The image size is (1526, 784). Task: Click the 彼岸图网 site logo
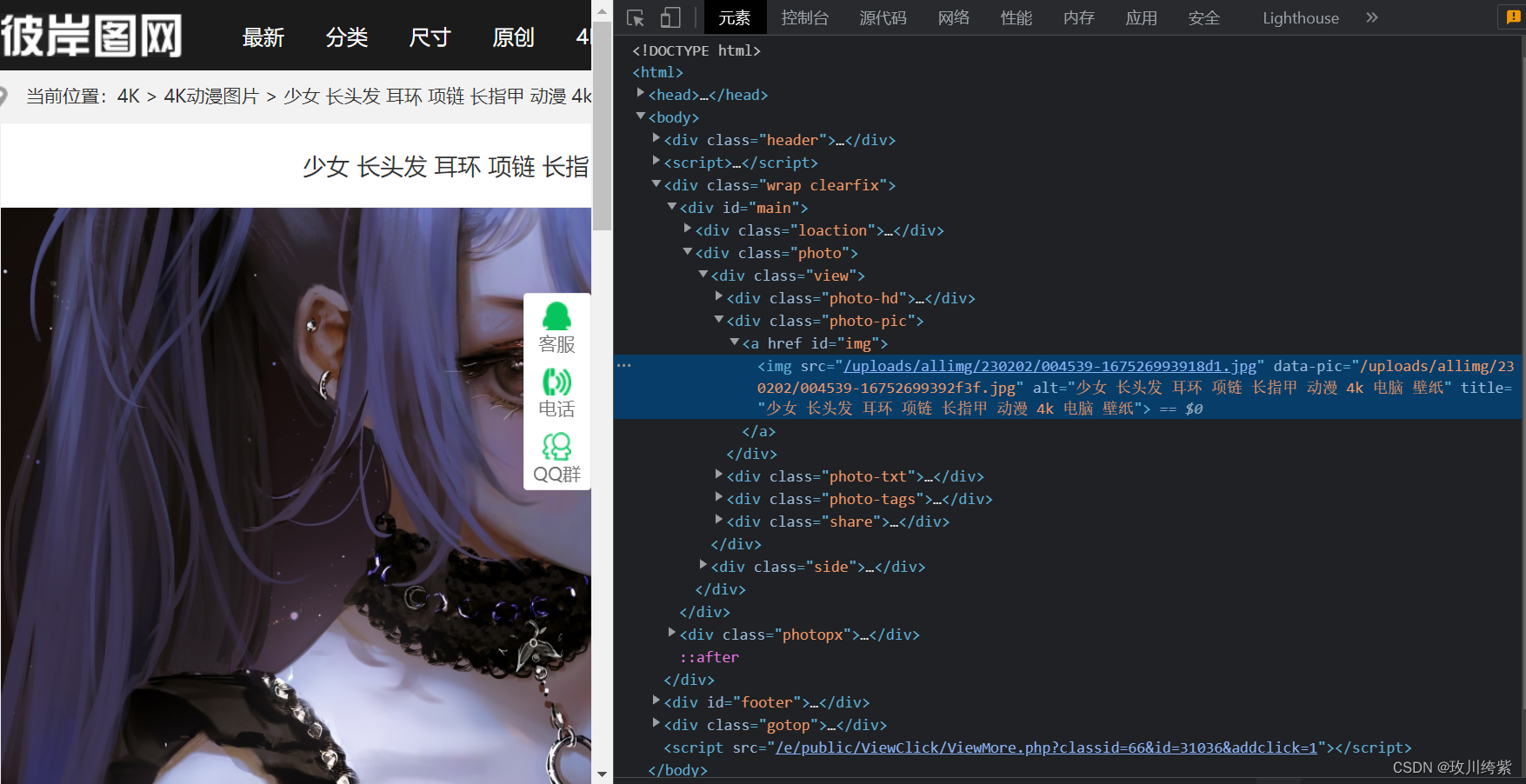(x=91, y=36)
